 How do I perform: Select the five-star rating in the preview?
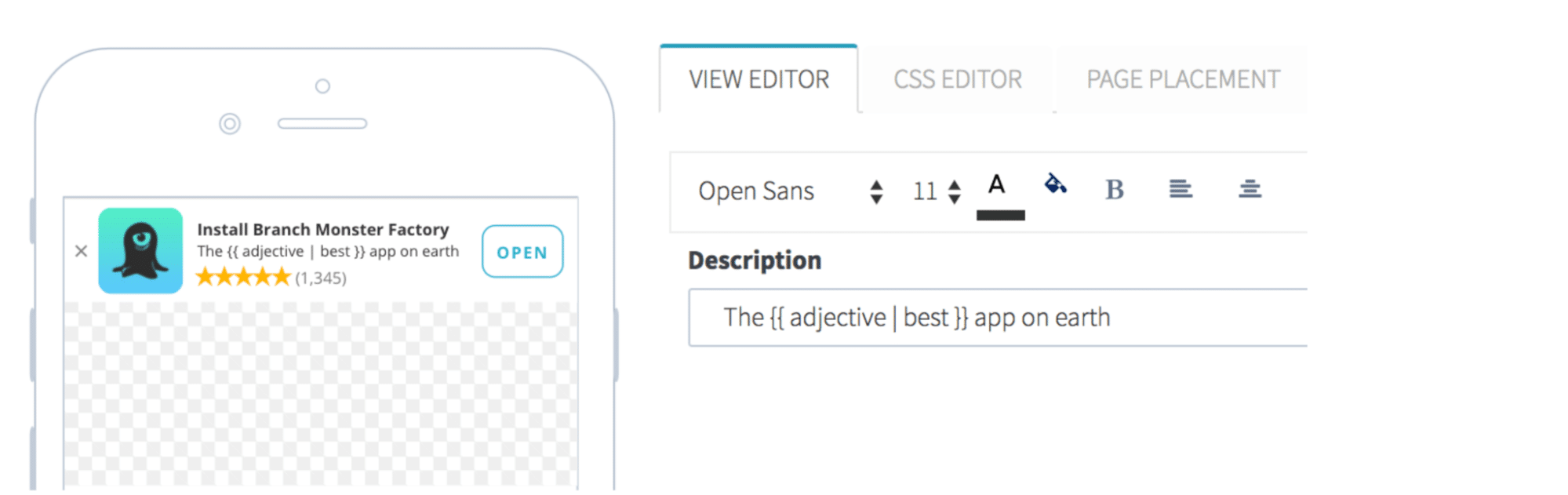click(x=243, y=277)
